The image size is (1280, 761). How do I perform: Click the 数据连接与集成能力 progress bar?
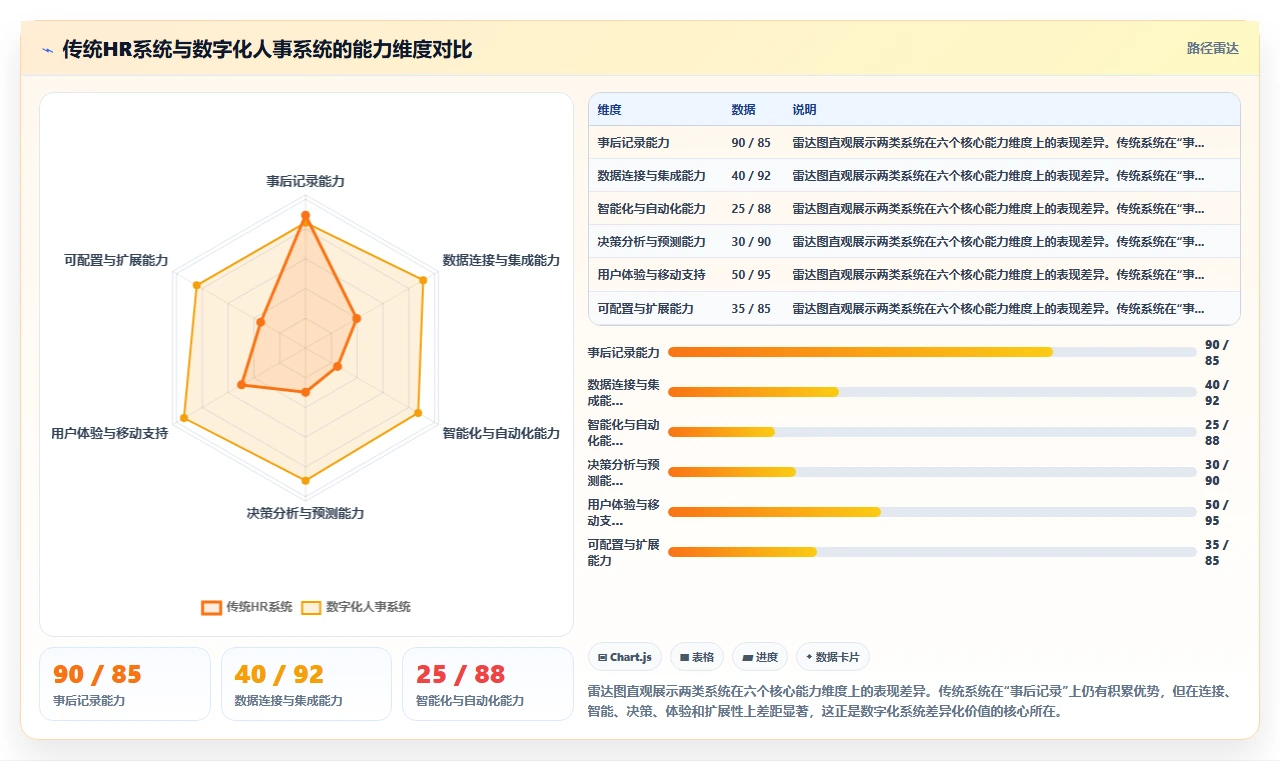(x=932, y=392)
